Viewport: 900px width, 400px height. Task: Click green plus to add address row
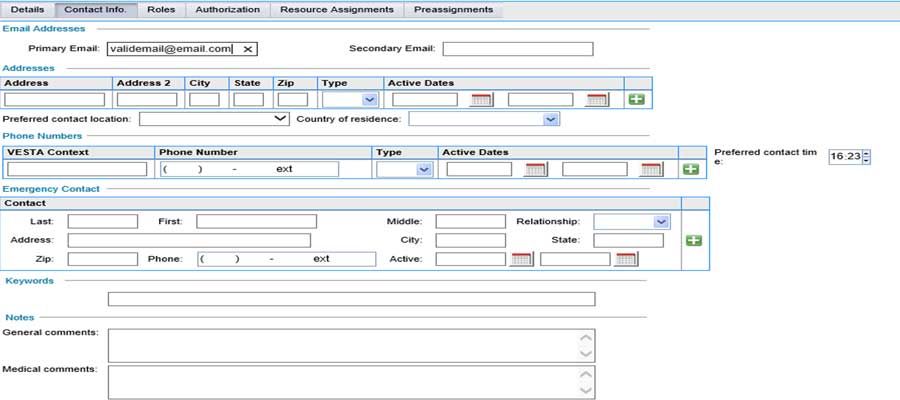coord(637,100)
